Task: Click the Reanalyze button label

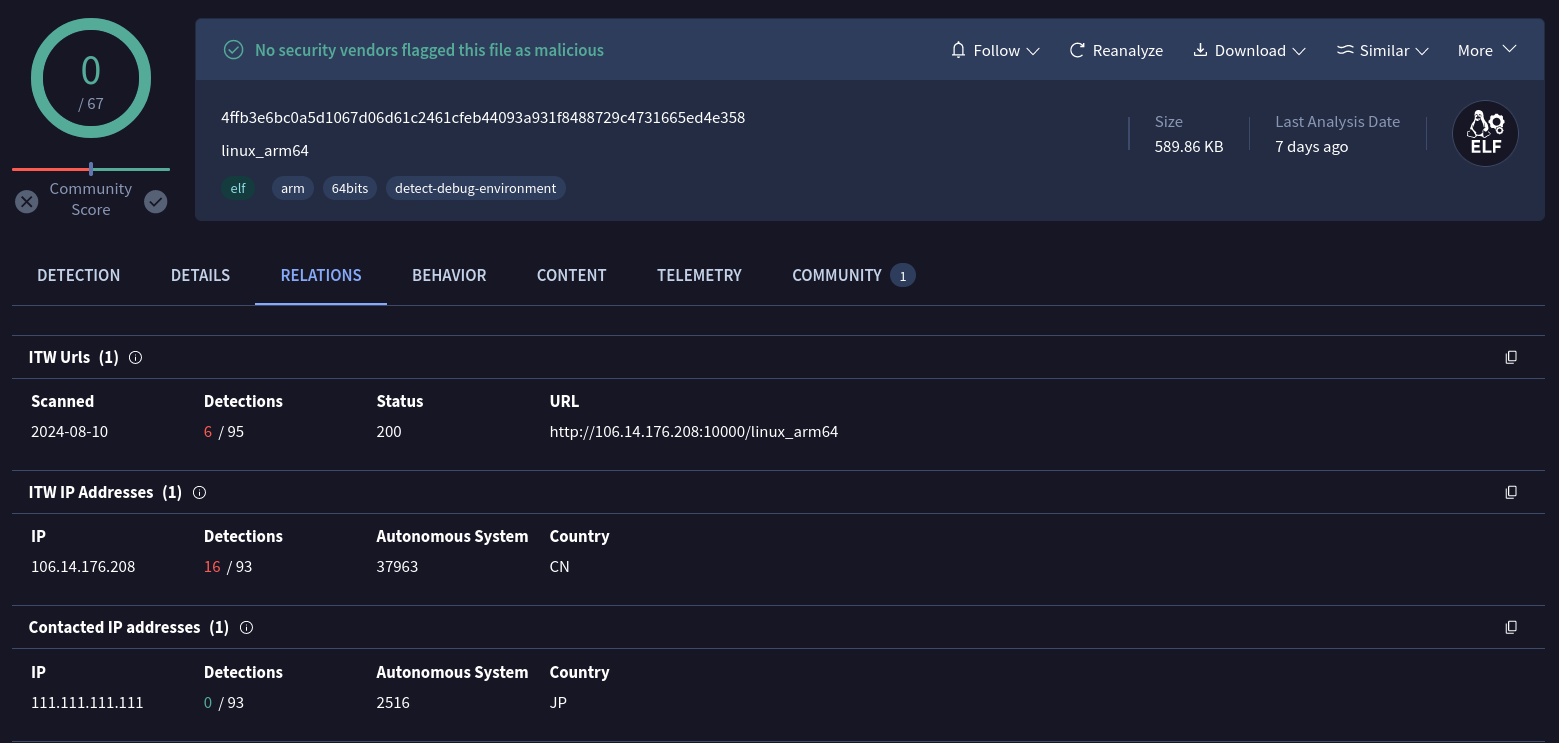Action: click(x=1128, y=50)
